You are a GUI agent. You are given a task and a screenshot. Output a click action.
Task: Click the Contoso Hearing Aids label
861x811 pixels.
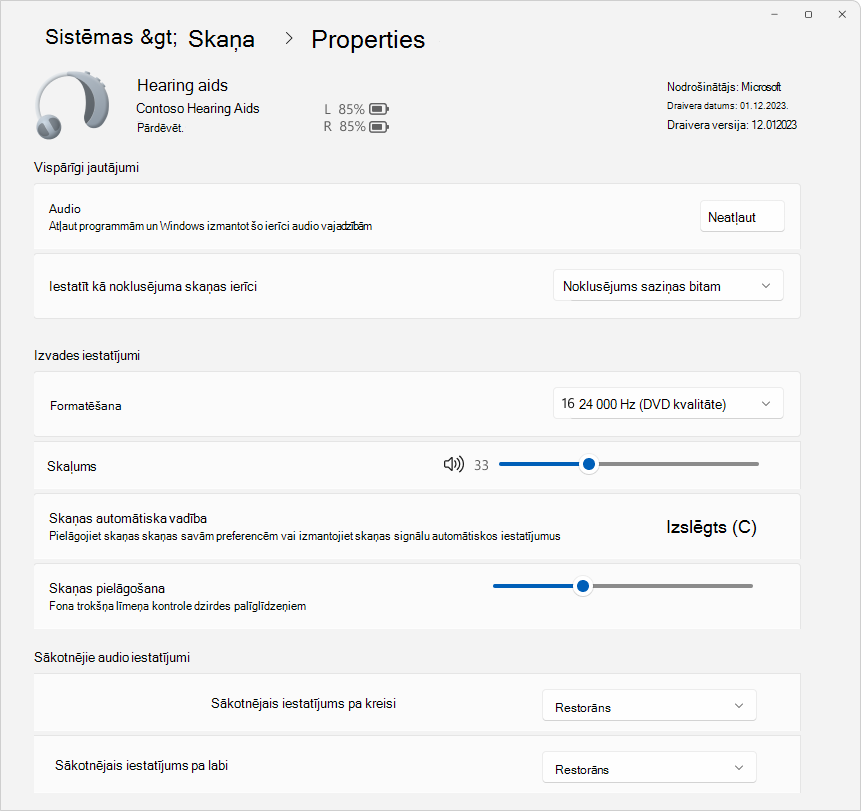198,109
